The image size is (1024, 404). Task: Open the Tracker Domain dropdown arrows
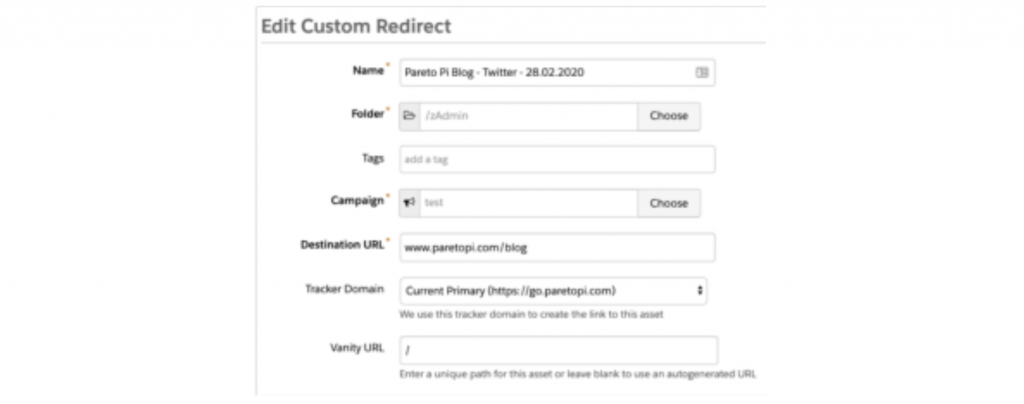point(700,290)
